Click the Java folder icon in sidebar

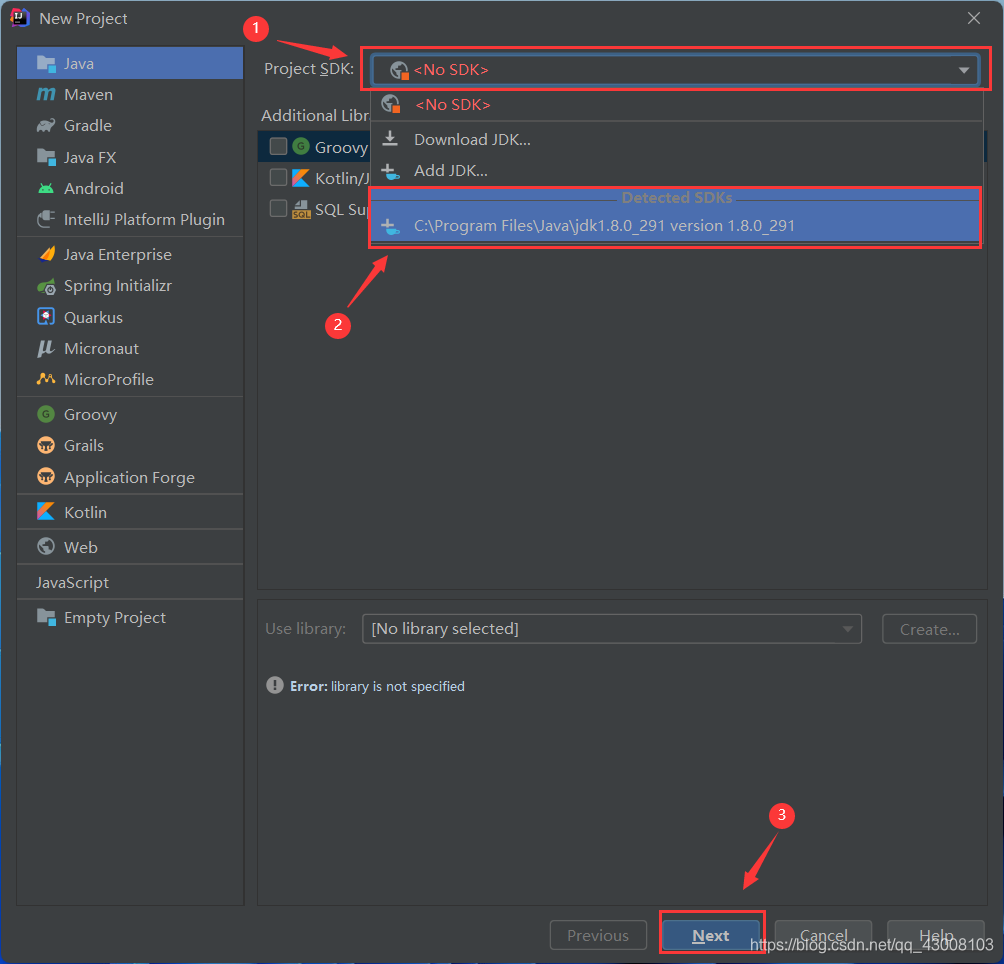tap(46, 63)
